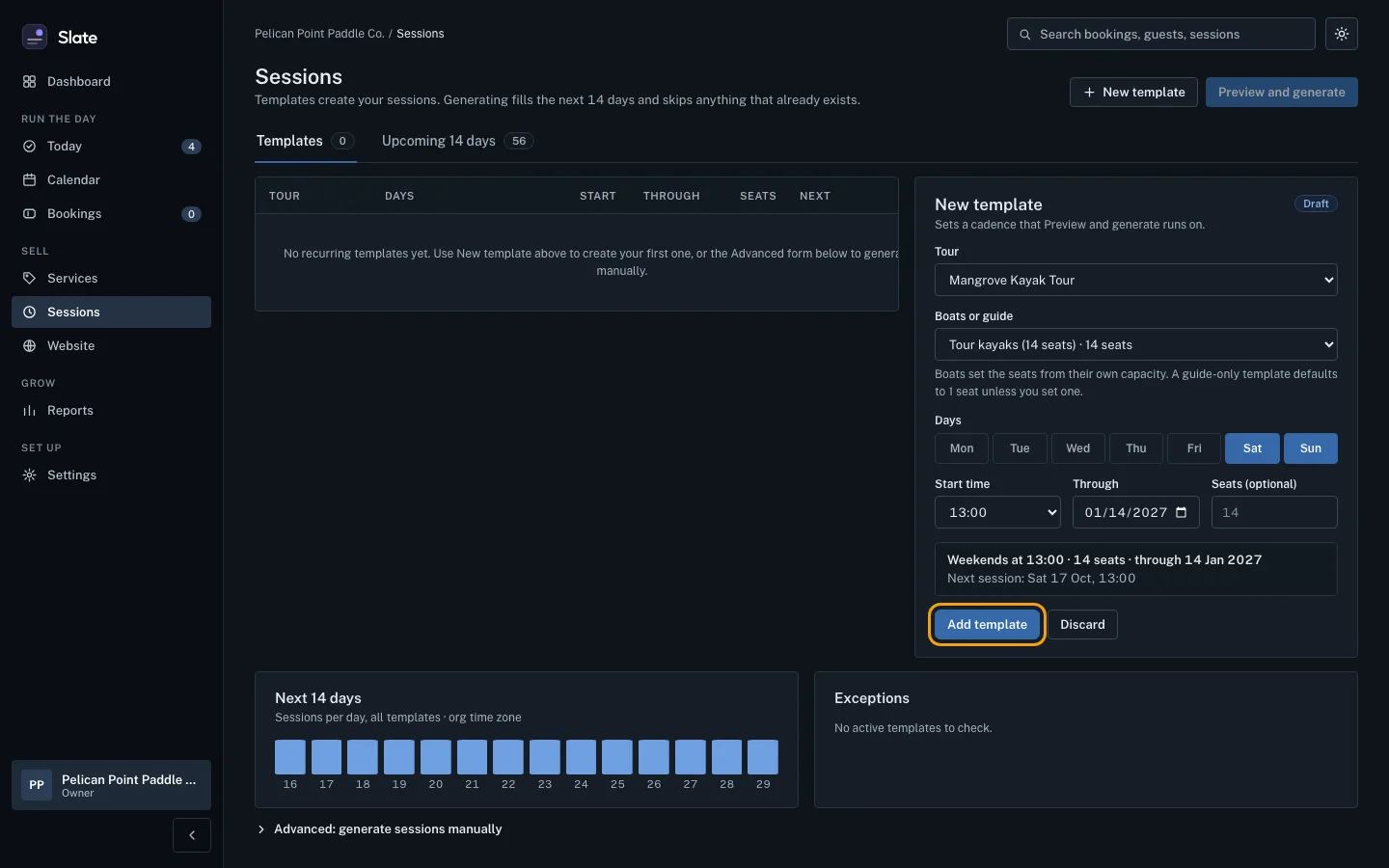Click the search magnifier icon
This screenshot has height=868, width=1389.
point(1025,35)
